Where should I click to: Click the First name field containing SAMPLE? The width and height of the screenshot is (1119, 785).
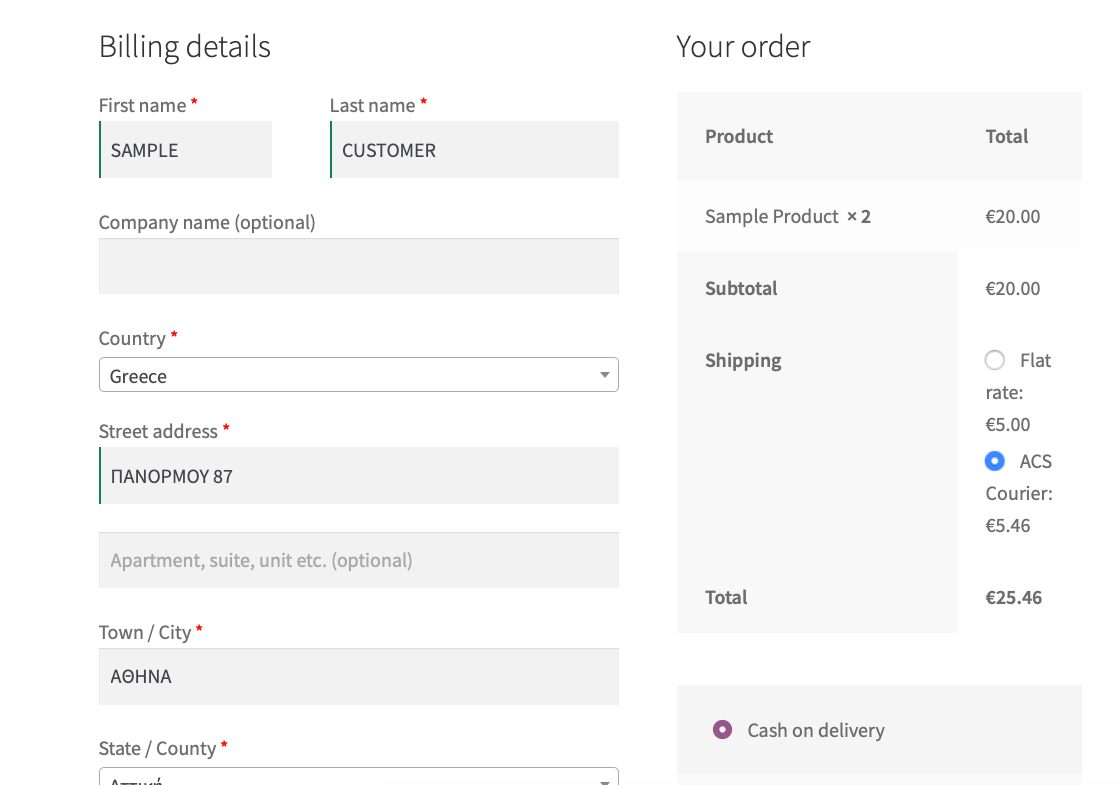pyautogui.click(x=185, y=150)
